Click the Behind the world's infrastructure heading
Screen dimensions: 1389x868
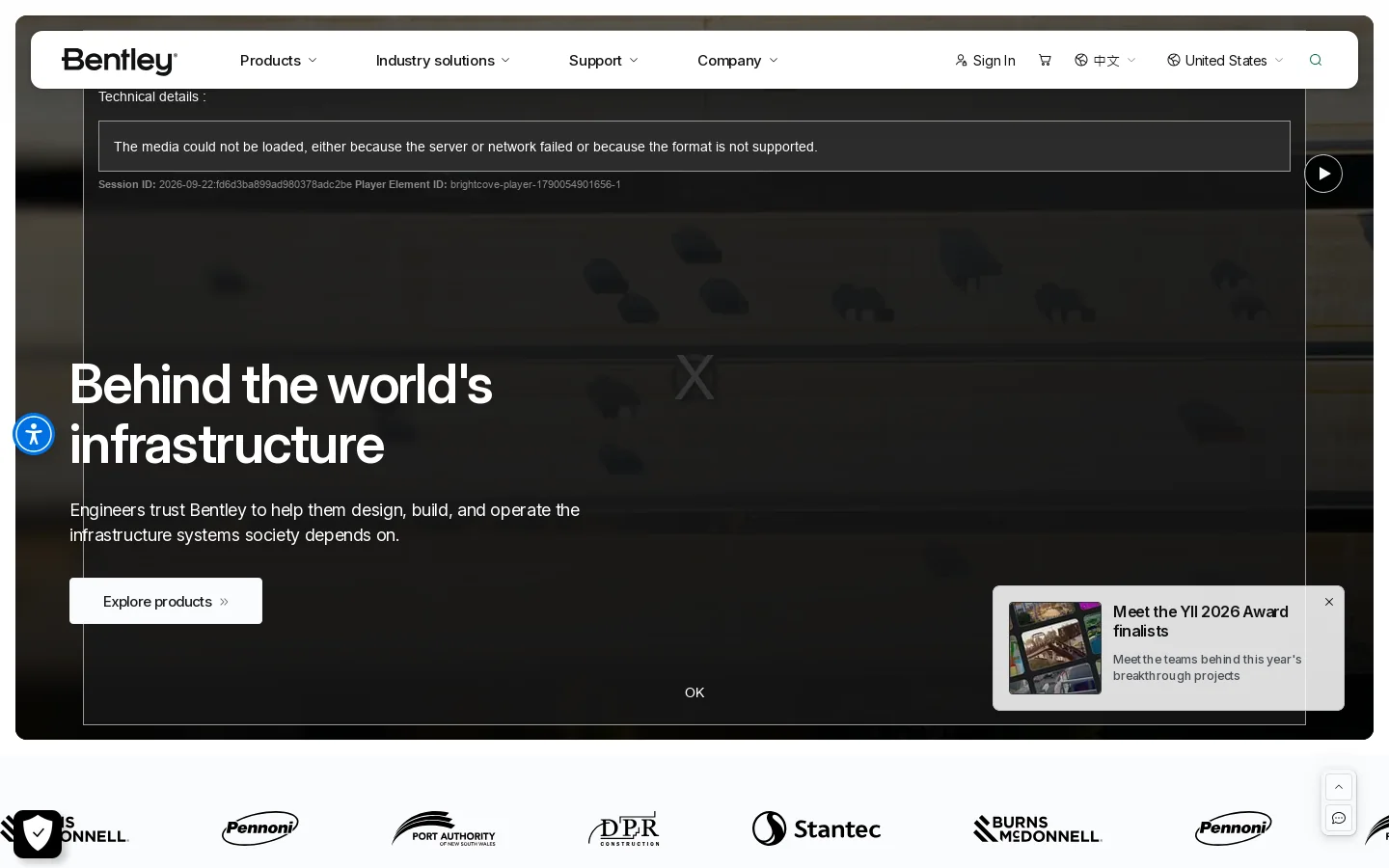[281, 414]
